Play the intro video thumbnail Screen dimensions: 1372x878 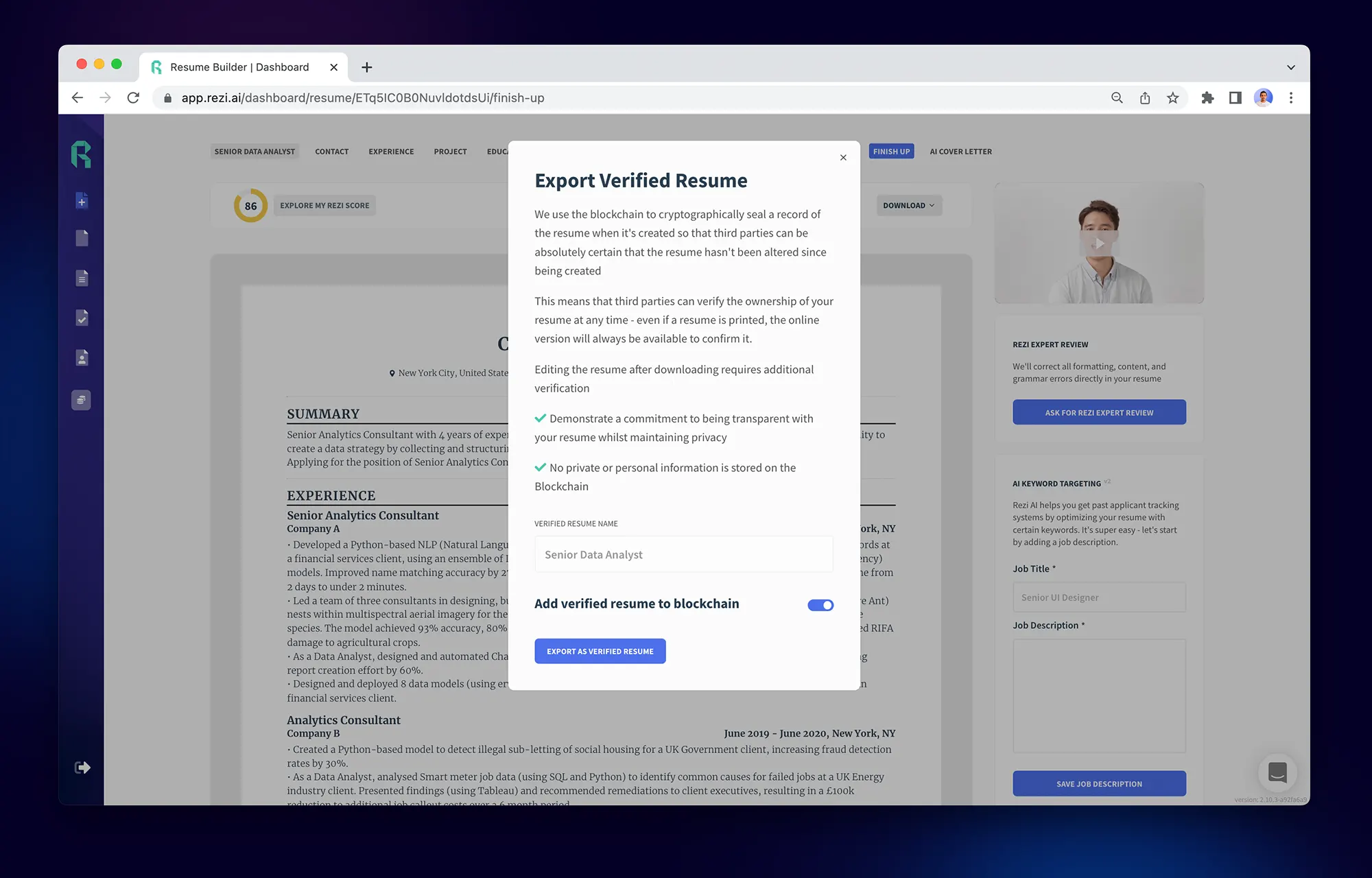(1099, 244)
